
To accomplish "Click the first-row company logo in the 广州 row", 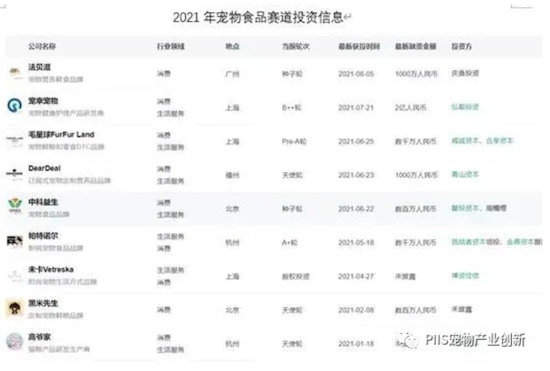I will pos(14,72).
